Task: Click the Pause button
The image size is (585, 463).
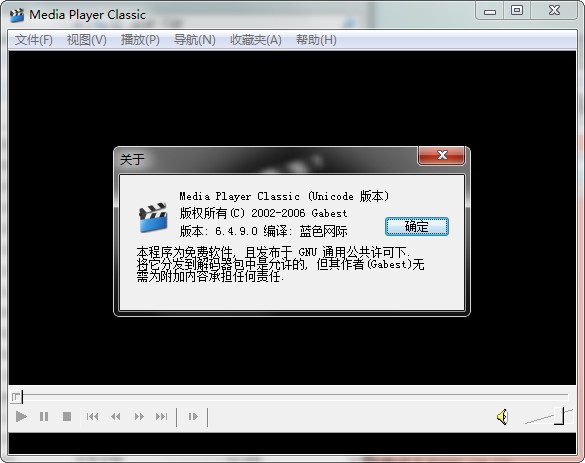Action: click(x=44, y=416)
